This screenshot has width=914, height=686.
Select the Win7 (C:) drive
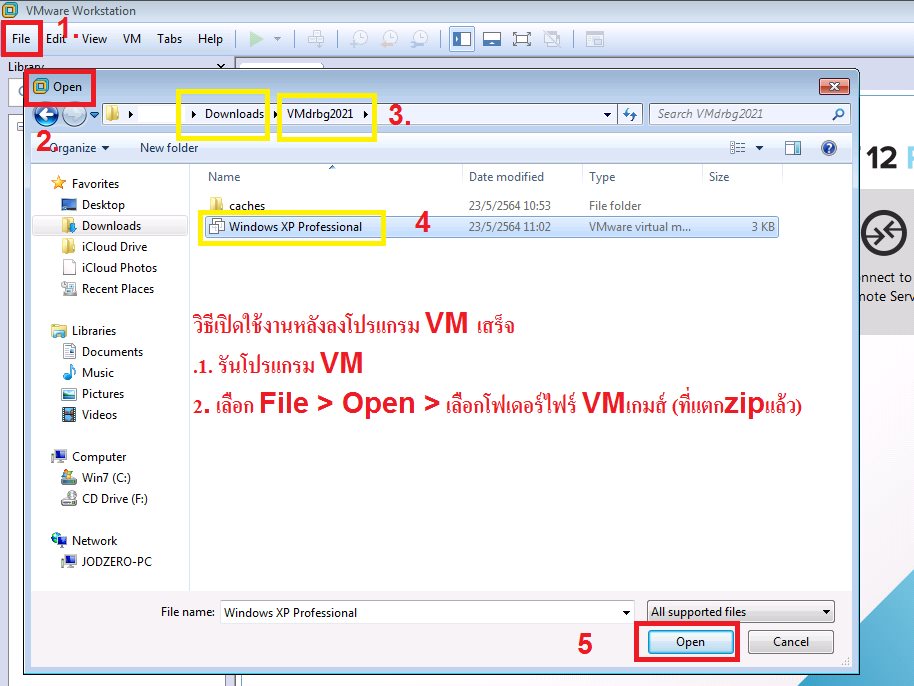[x=106, y=477]
